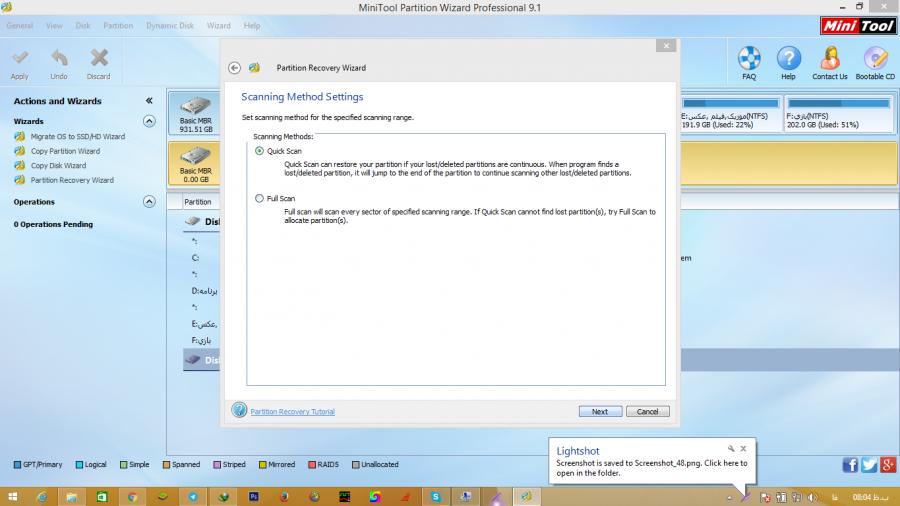Click the Apply checkmark toolbar icon
Viewport: 900px width, 506px height.
pos(20,58)
